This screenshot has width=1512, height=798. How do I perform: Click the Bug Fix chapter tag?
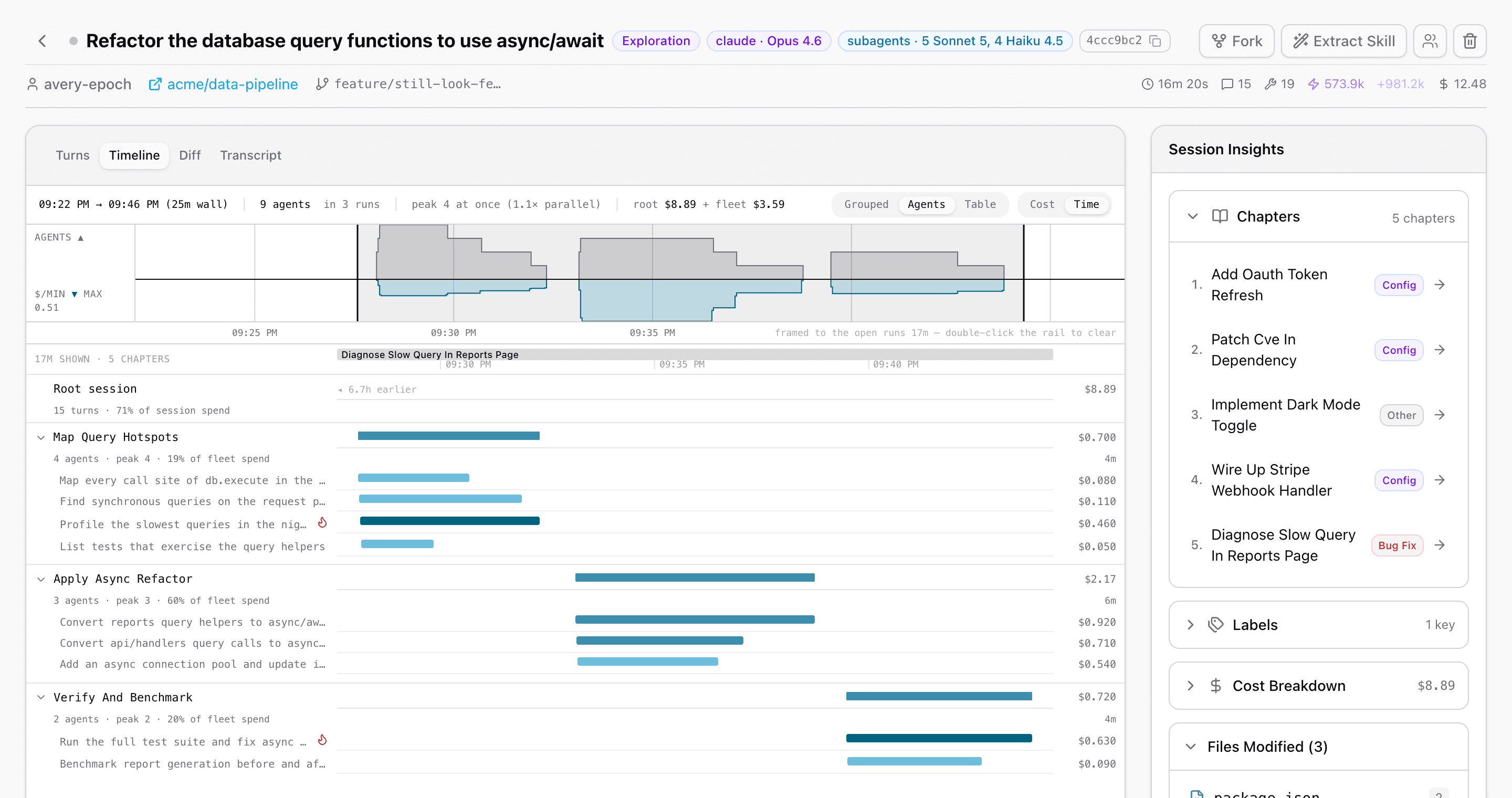[1397, 545]
